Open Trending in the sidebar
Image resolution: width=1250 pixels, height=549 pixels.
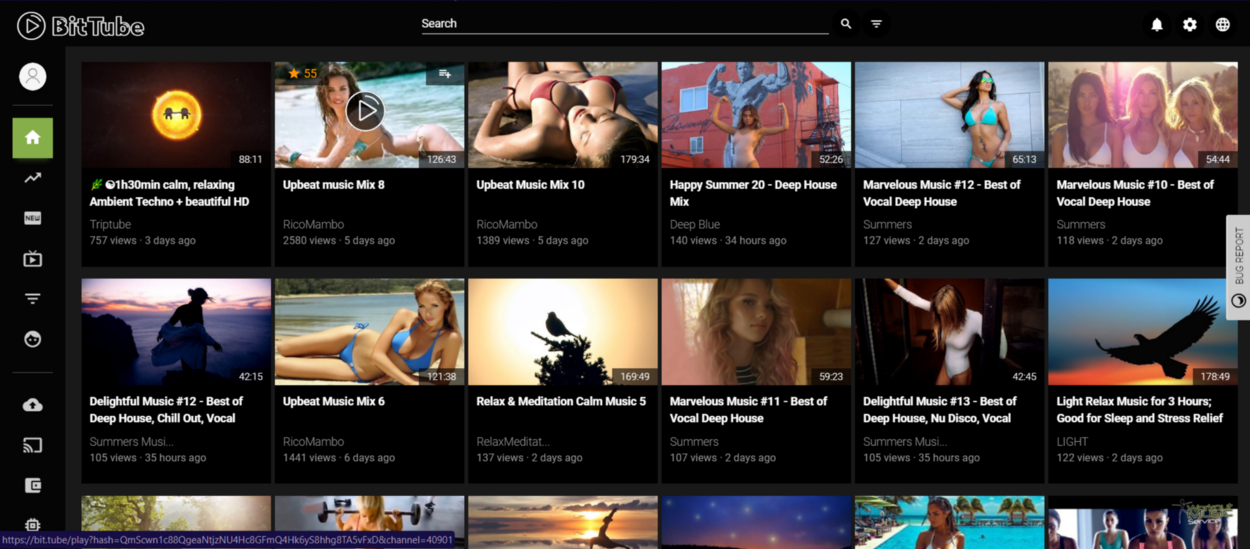(33, 178)
